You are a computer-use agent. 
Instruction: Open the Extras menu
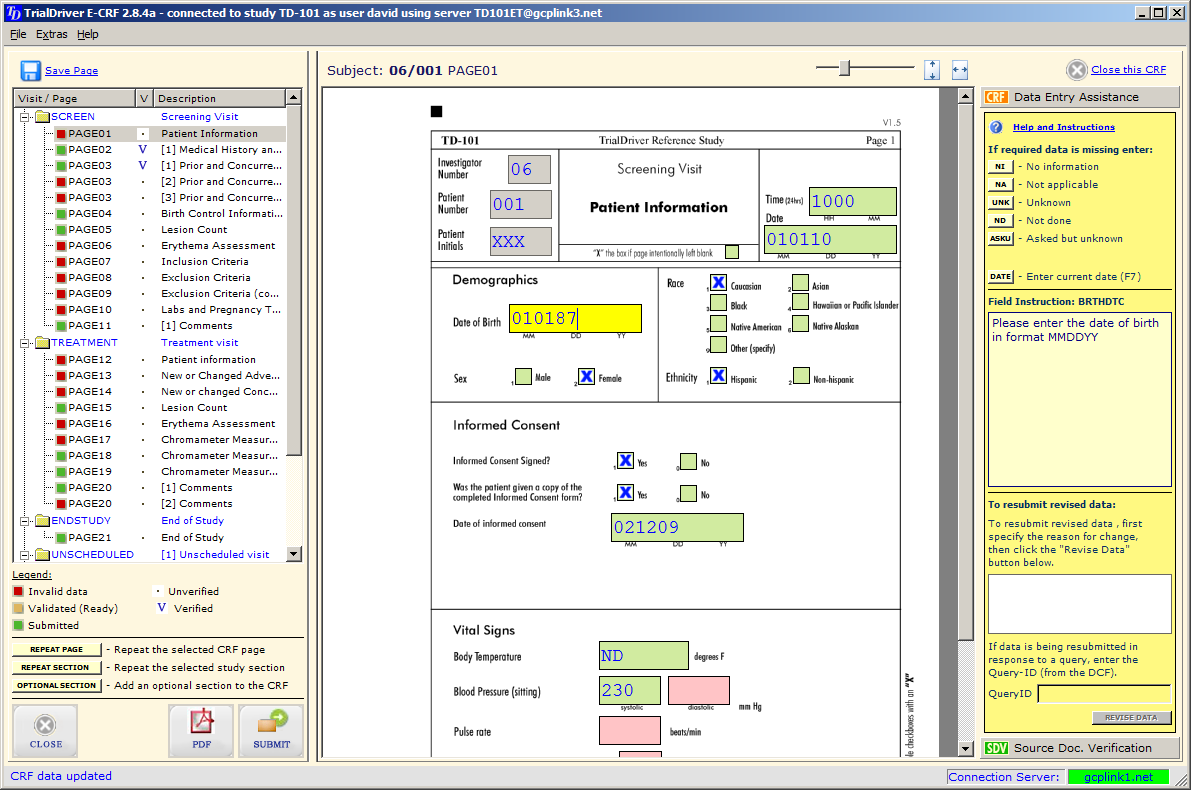tap(52, 34)
